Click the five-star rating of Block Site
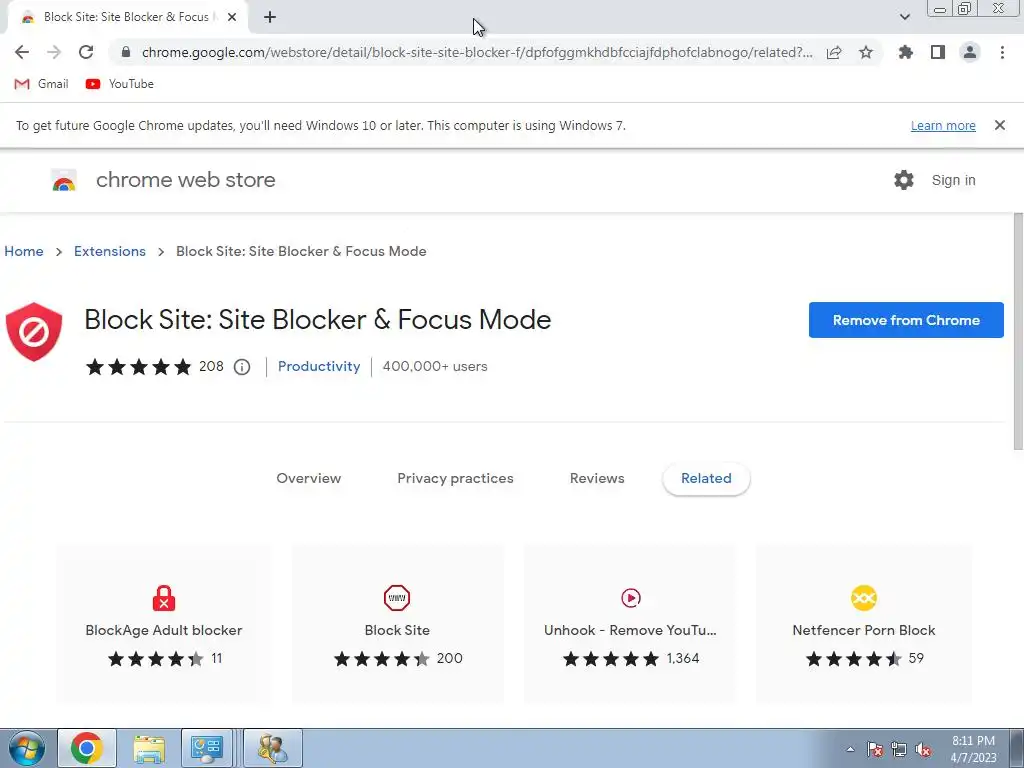 coord(138,367)
